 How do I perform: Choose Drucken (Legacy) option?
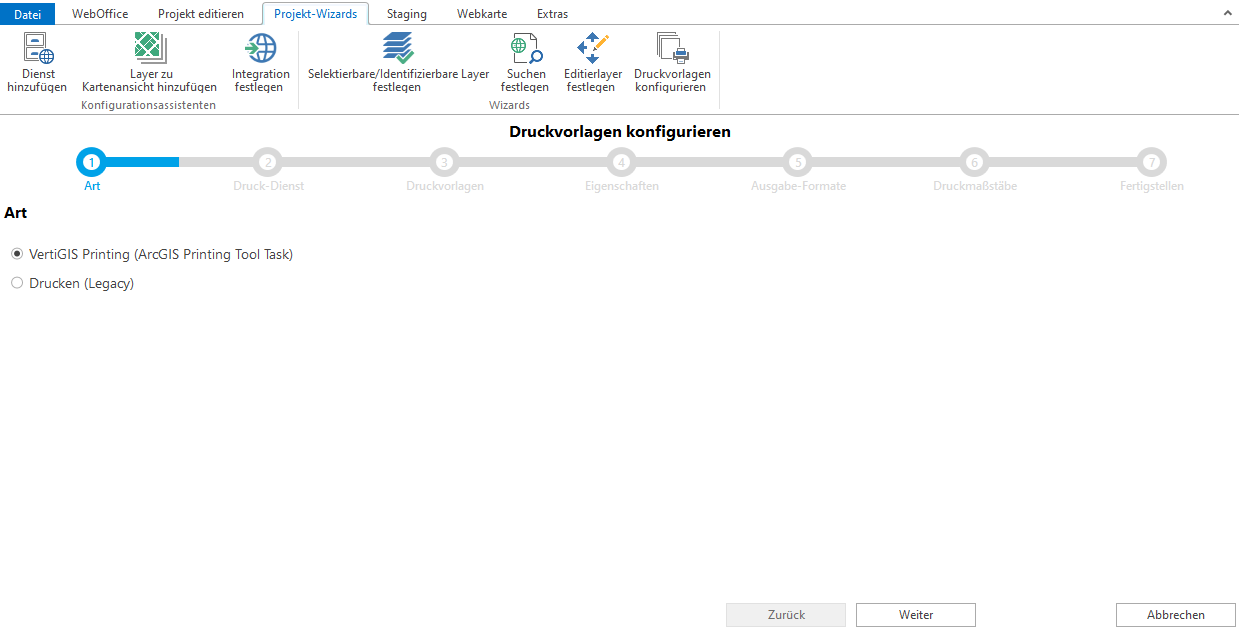16,283
